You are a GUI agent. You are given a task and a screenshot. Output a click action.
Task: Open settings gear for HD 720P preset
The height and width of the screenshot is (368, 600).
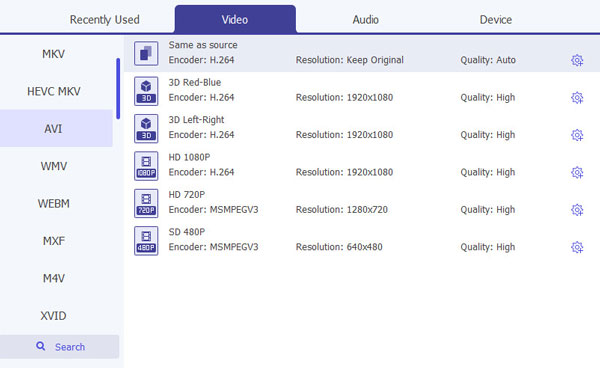577,210
